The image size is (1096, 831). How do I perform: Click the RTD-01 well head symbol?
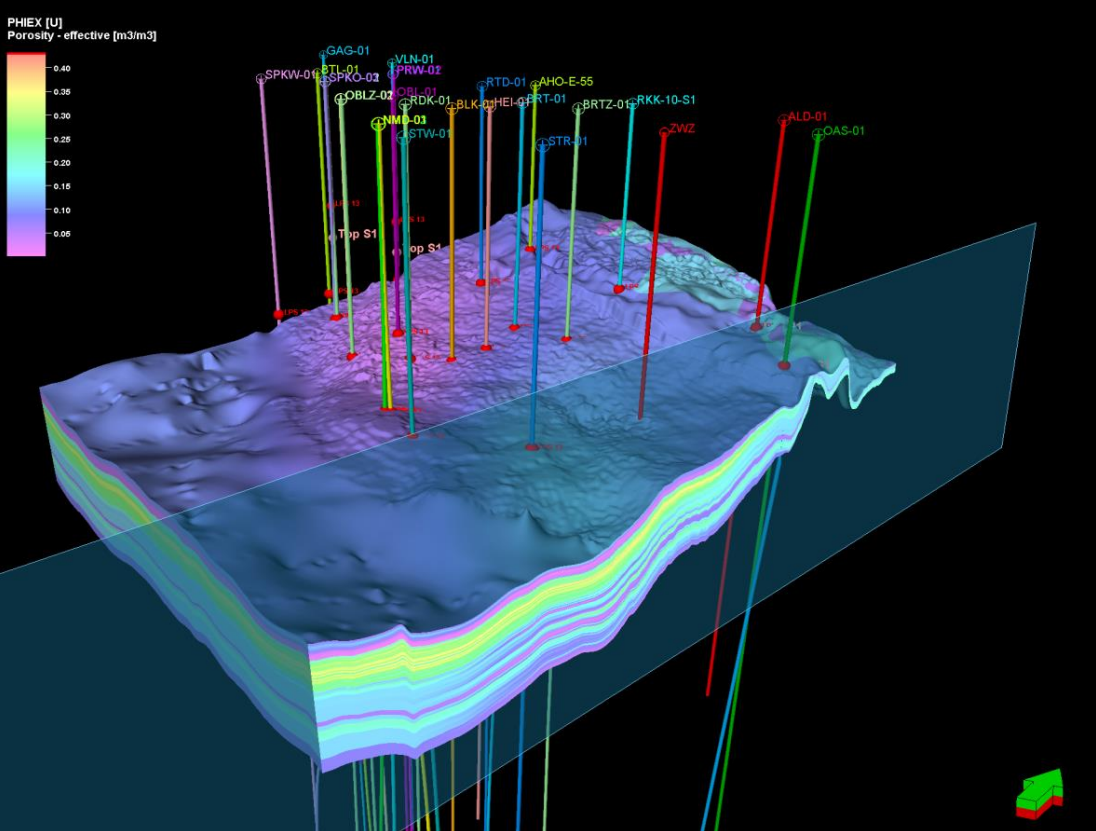pyautogui.click(x=482, y=87)
